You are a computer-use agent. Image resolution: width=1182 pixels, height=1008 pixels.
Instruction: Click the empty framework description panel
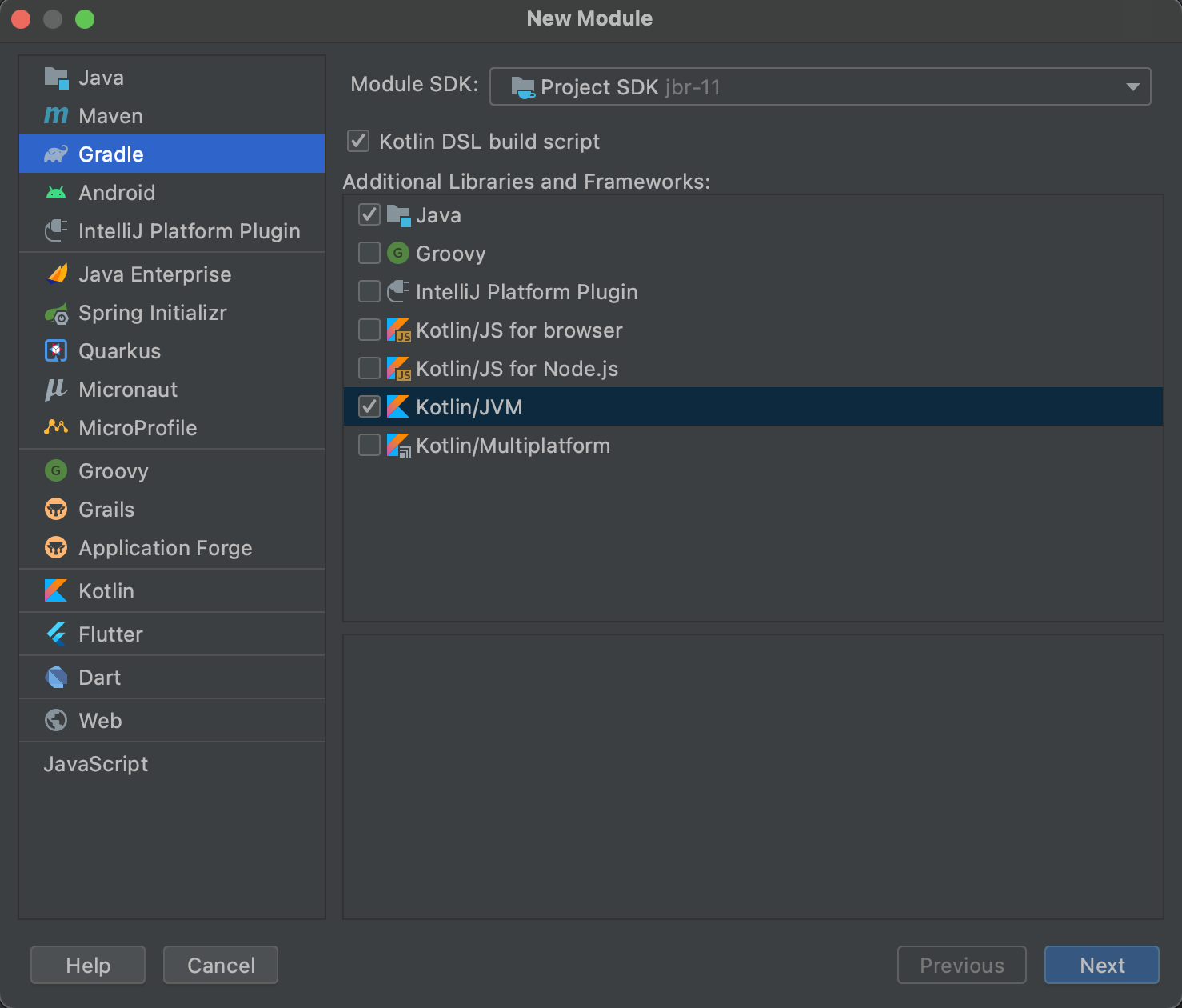(x=753, y=777)
